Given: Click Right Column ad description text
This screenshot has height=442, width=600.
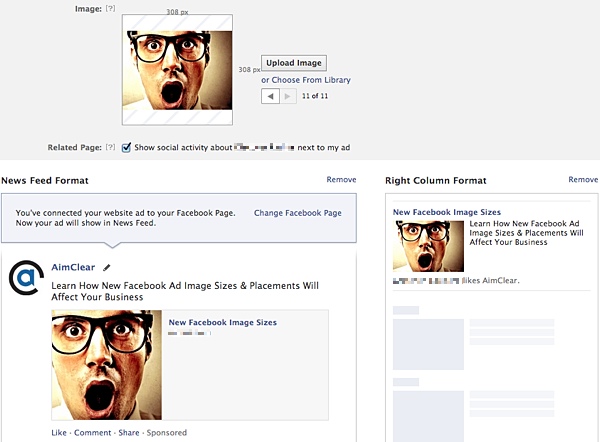Looking at the screenshot, I should click(x=527, y=233).
